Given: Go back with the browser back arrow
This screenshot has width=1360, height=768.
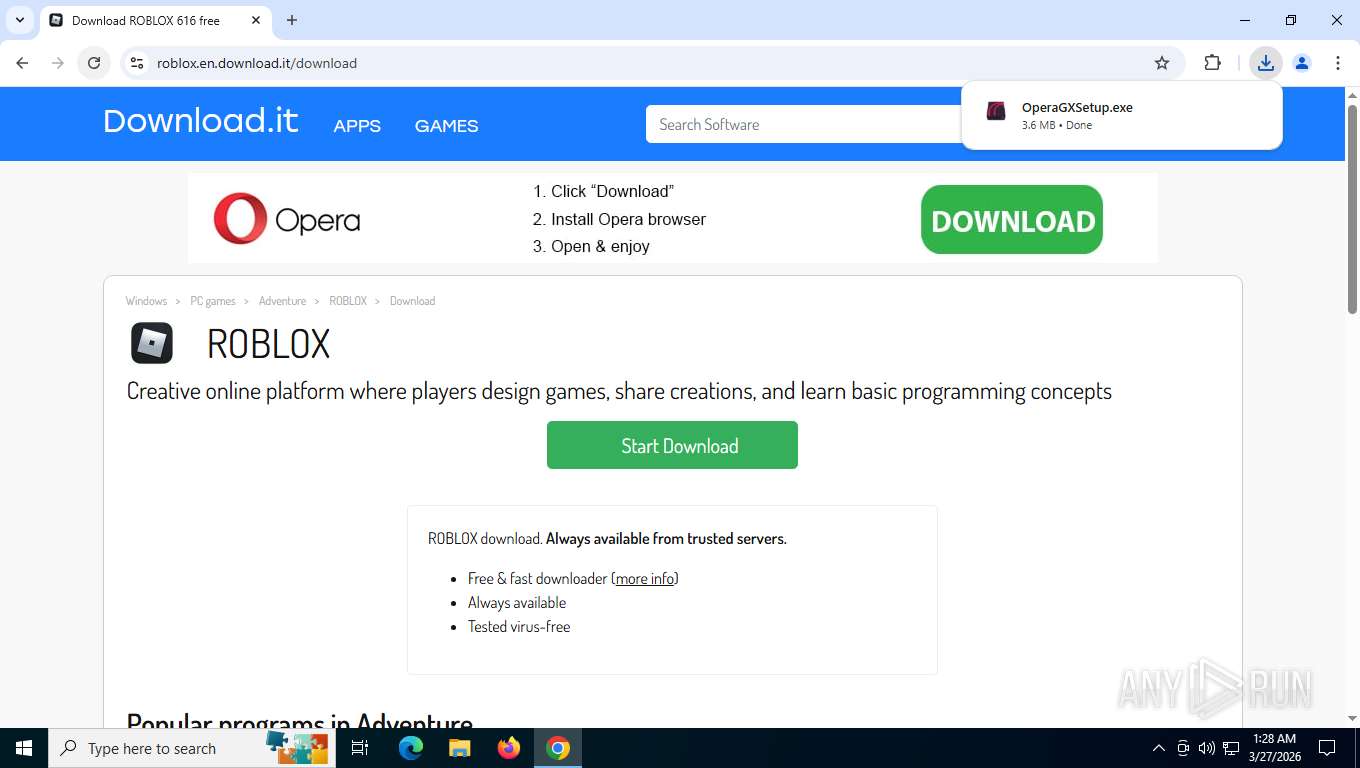Looking at the screenshot, I should tap(22, 63).
